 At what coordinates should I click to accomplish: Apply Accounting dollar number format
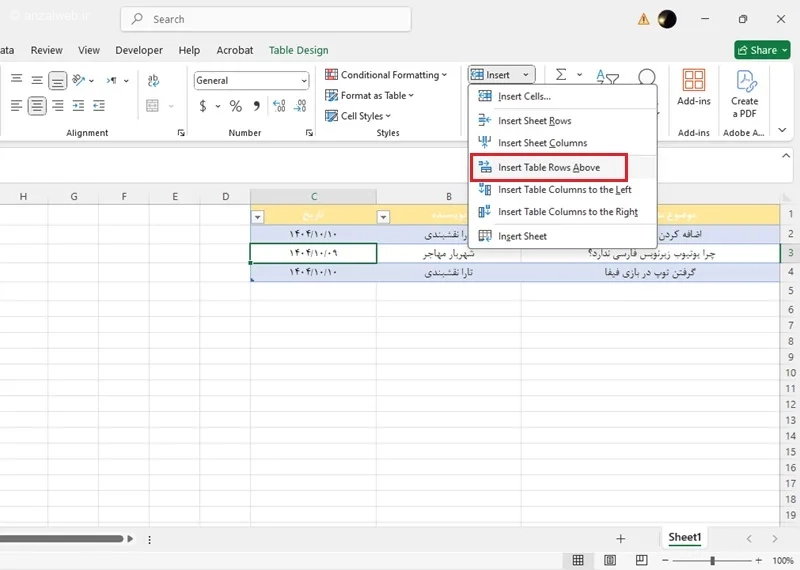[203, 106]
